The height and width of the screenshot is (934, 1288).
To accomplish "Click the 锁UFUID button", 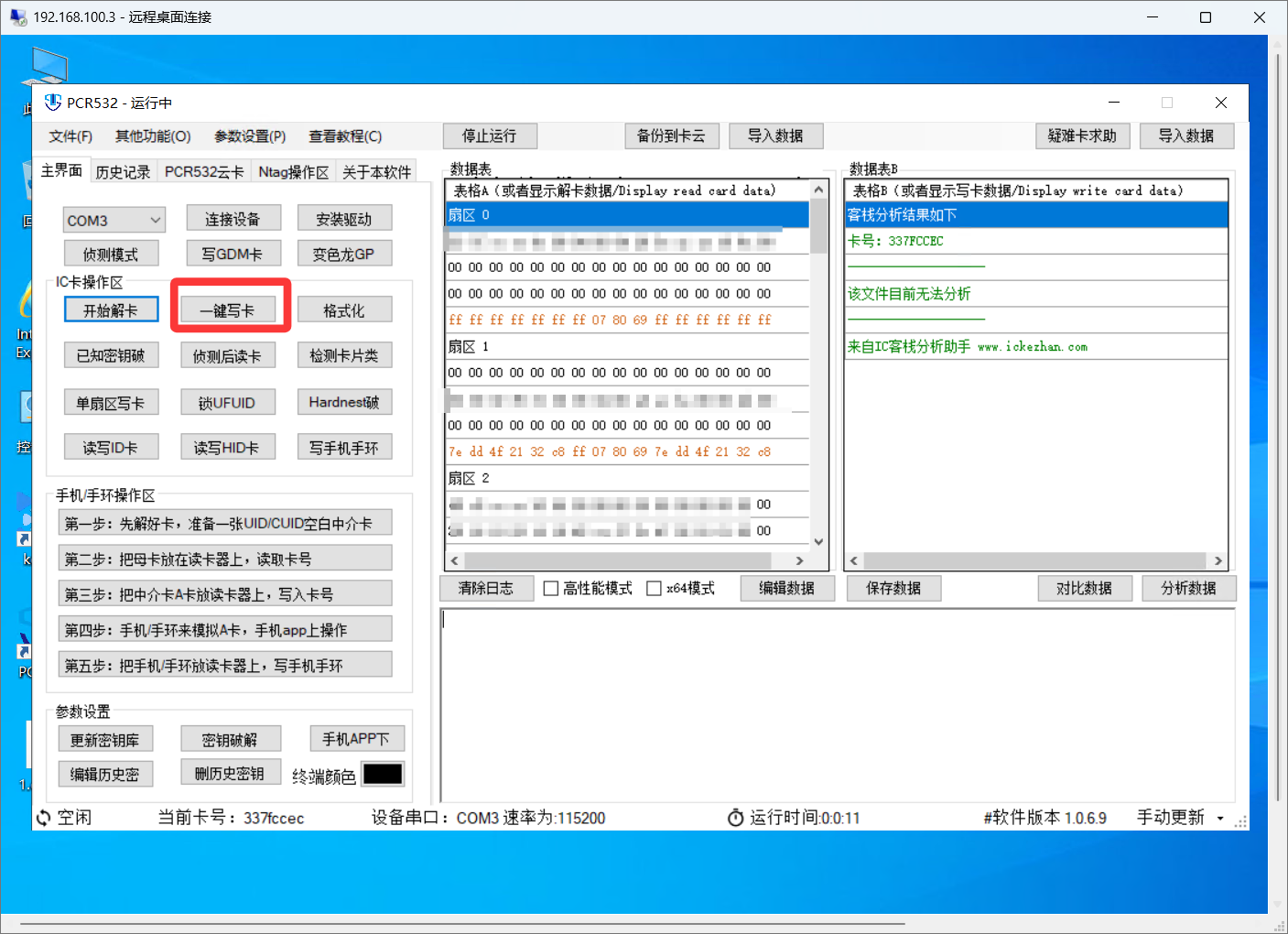I will tap(228, 402).
